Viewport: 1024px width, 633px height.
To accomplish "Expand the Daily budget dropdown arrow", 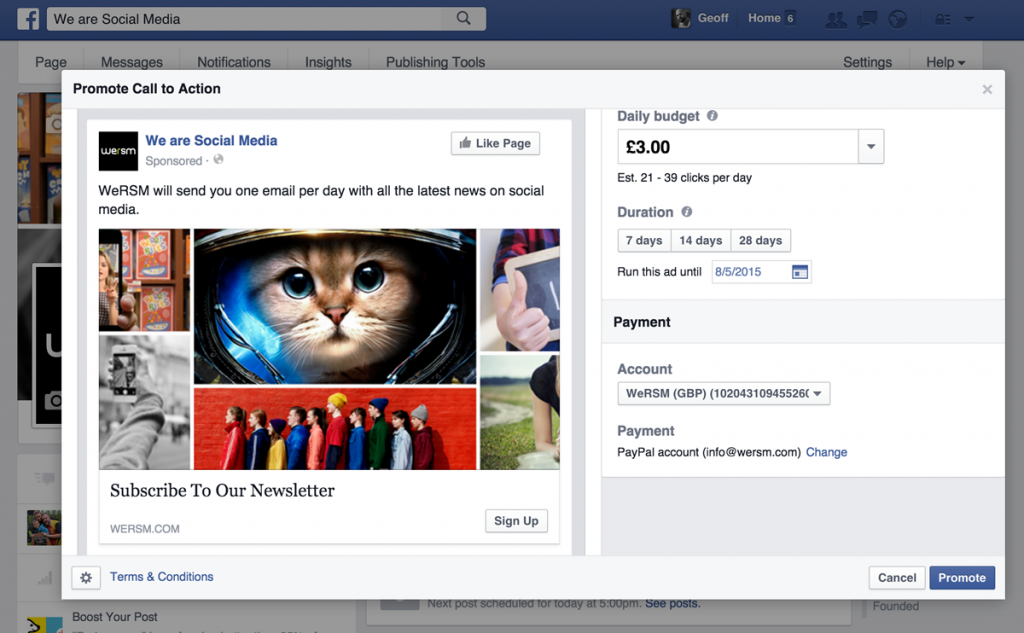I will 870,147.
